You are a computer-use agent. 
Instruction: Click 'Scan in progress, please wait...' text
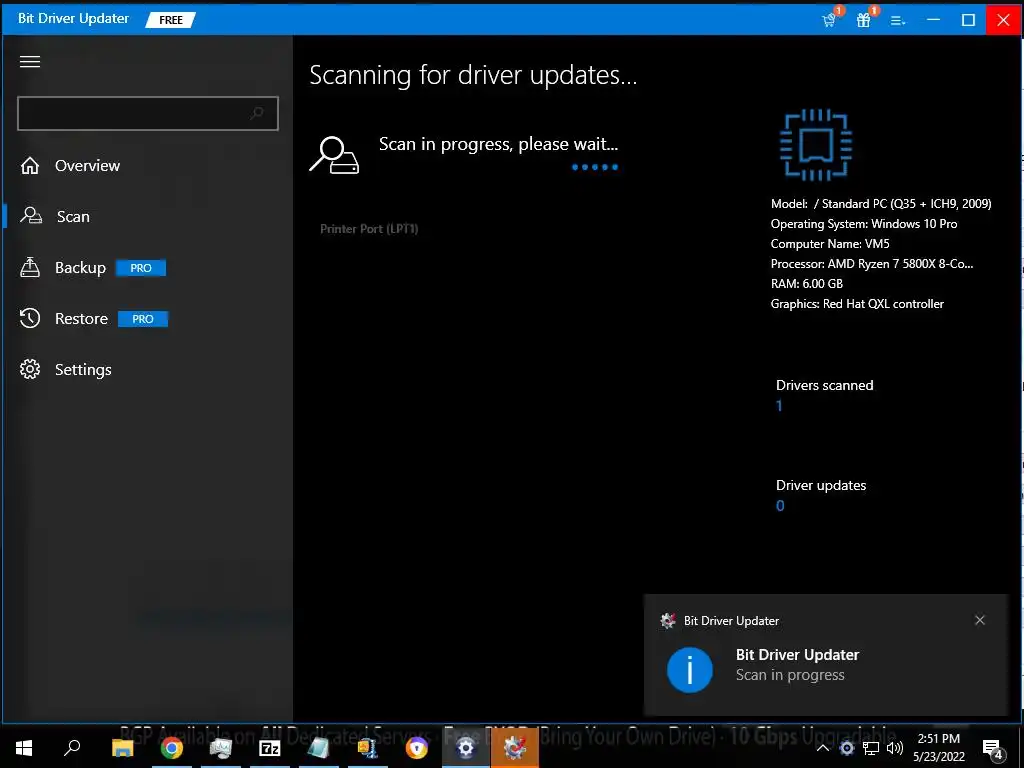pyautogui.click(x=498, y=144)
